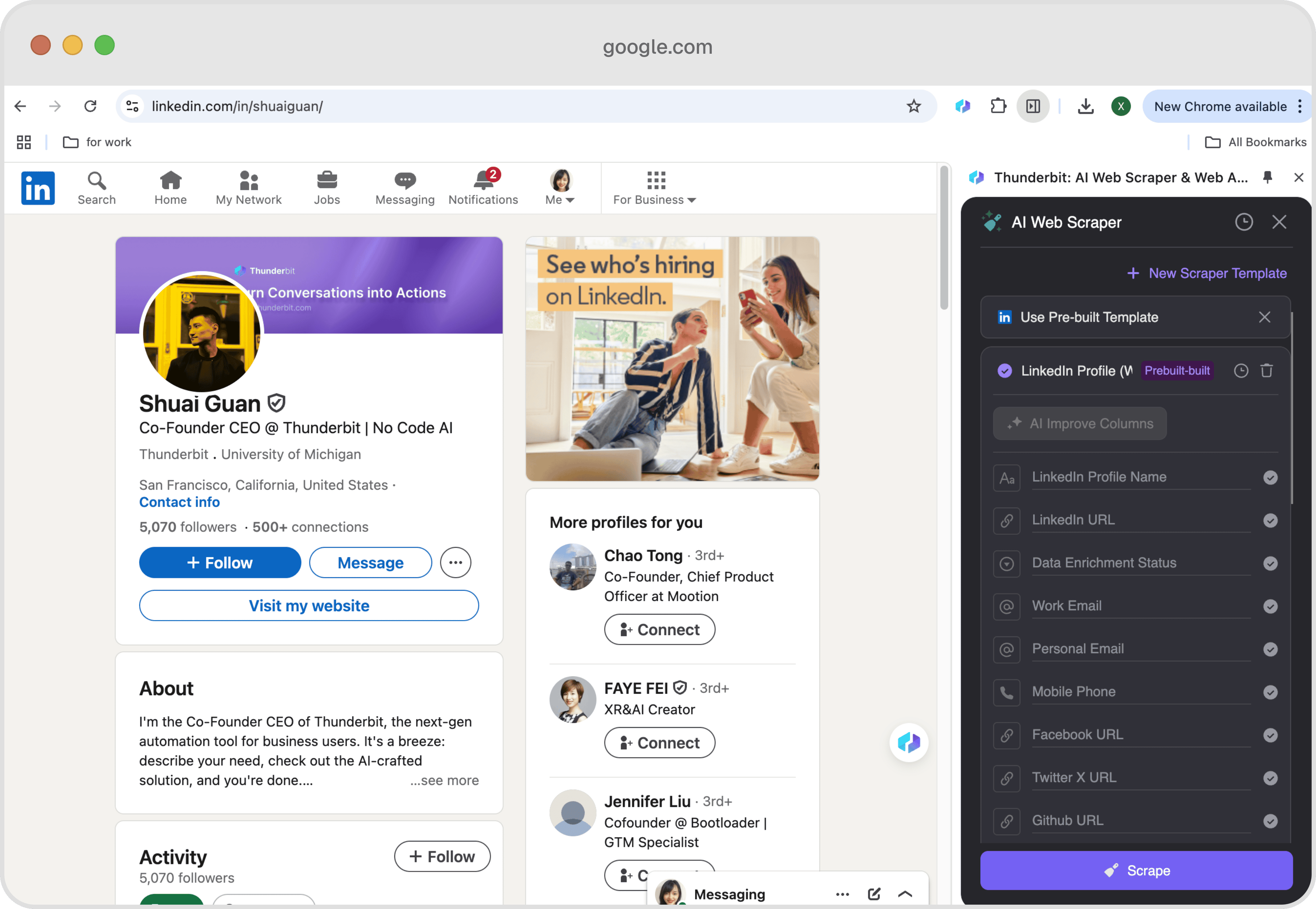Screen dimensions: 1316x909
Task: Open Jennifer Liu's profile name
Action: click(647, 801)
